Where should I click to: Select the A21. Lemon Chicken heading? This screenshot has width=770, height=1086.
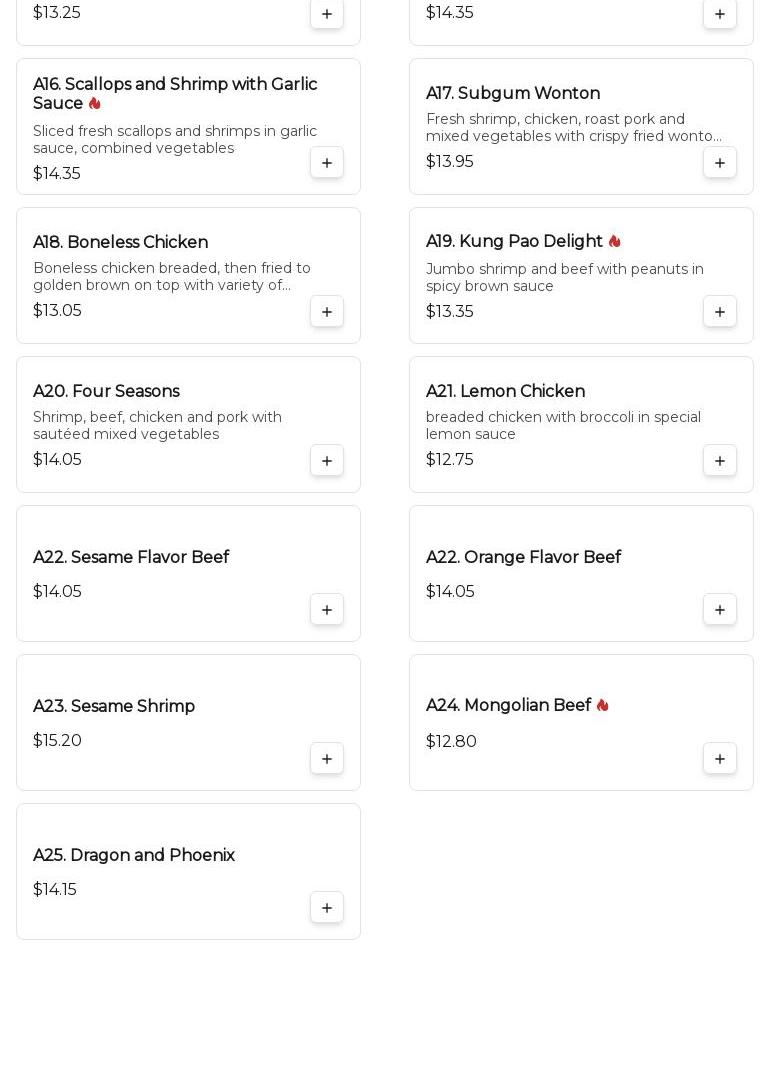[x=505, y=392]
